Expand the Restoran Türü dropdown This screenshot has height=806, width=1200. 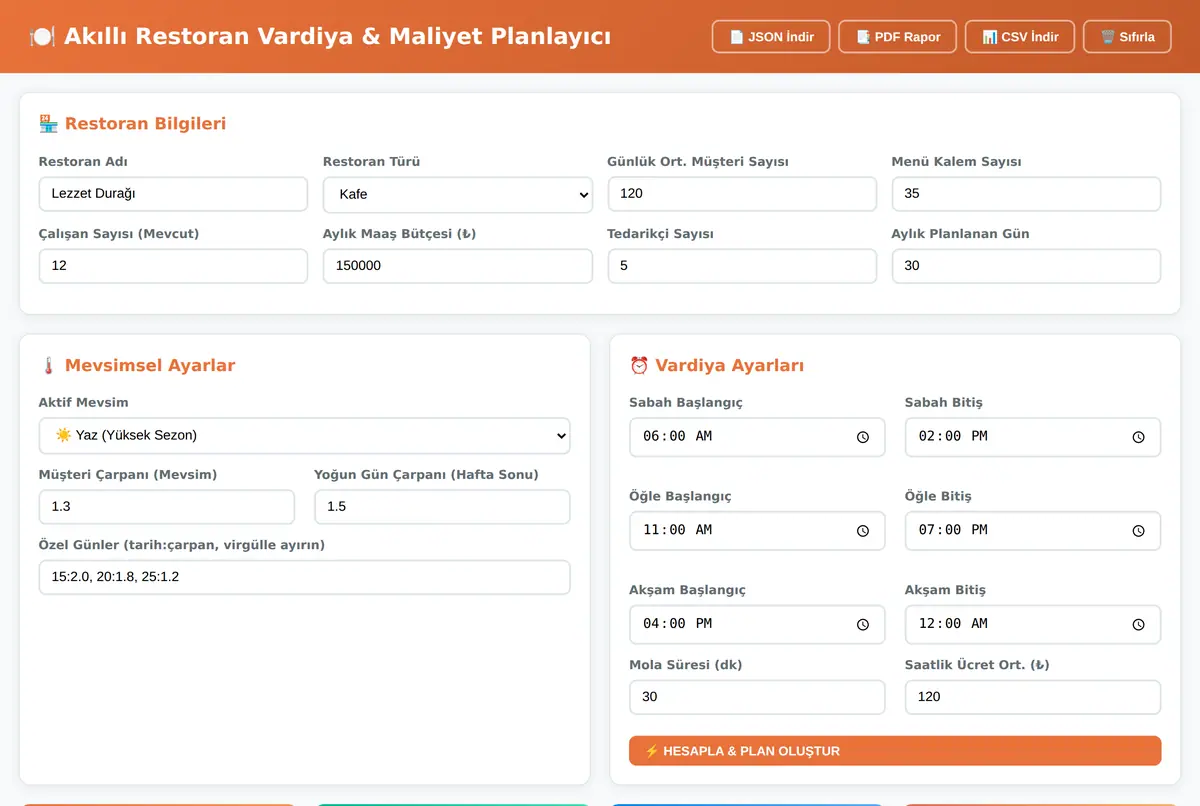pos(458,195)
